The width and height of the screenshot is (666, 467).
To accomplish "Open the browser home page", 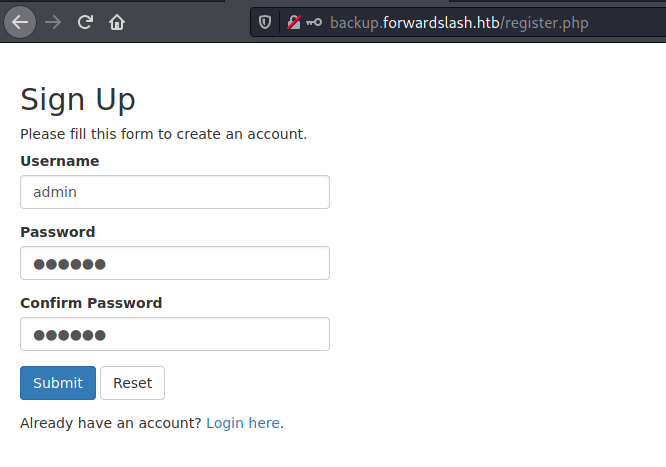I will coord(117,22).
